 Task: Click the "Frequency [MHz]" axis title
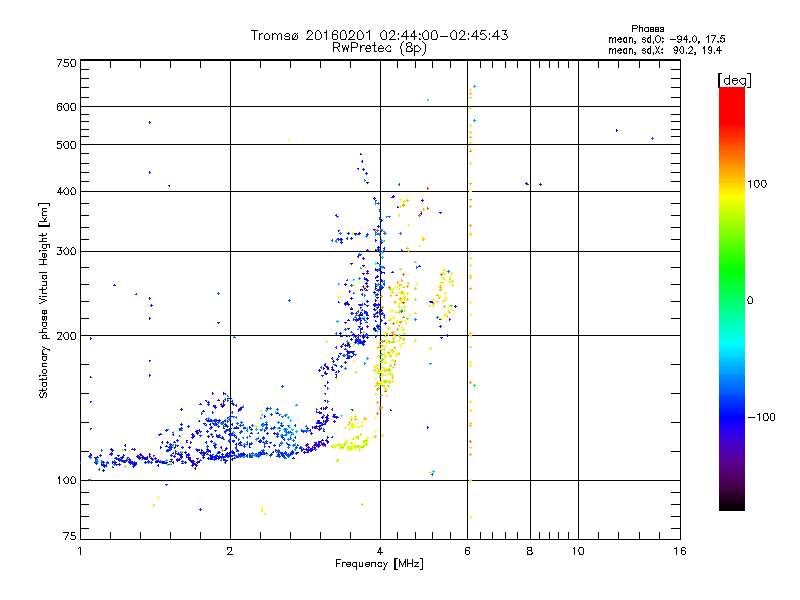(379, 564)
